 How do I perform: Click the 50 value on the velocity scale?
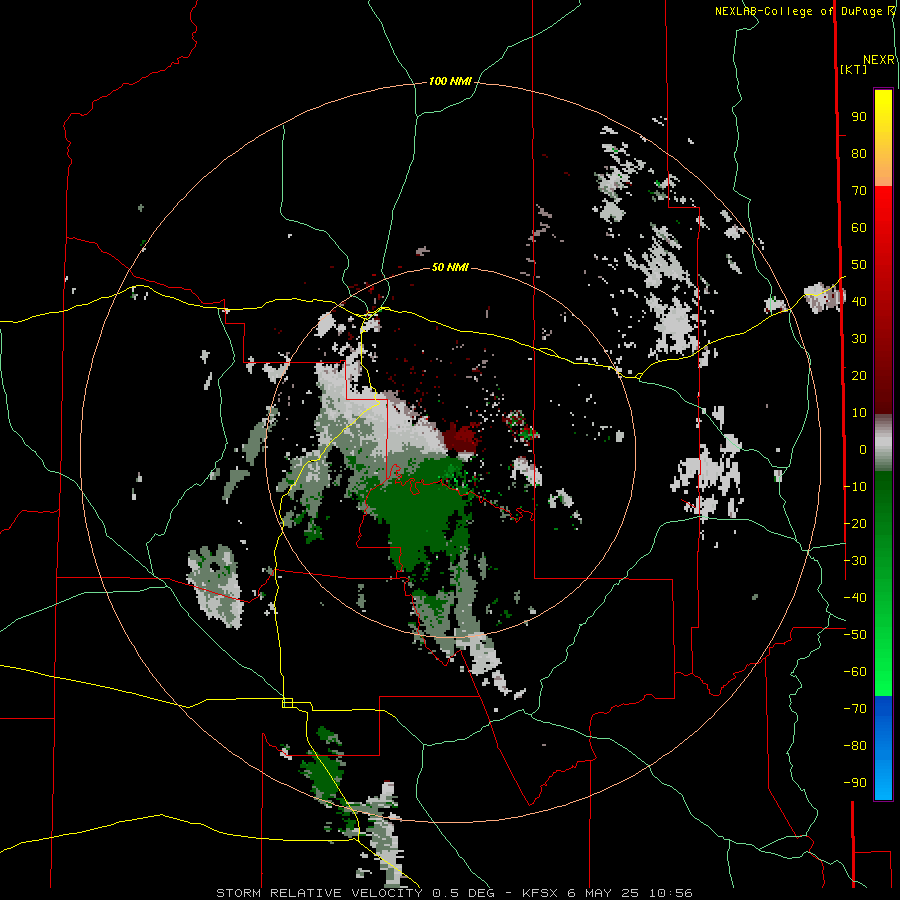pyautogui.click(x=859, y=265)
